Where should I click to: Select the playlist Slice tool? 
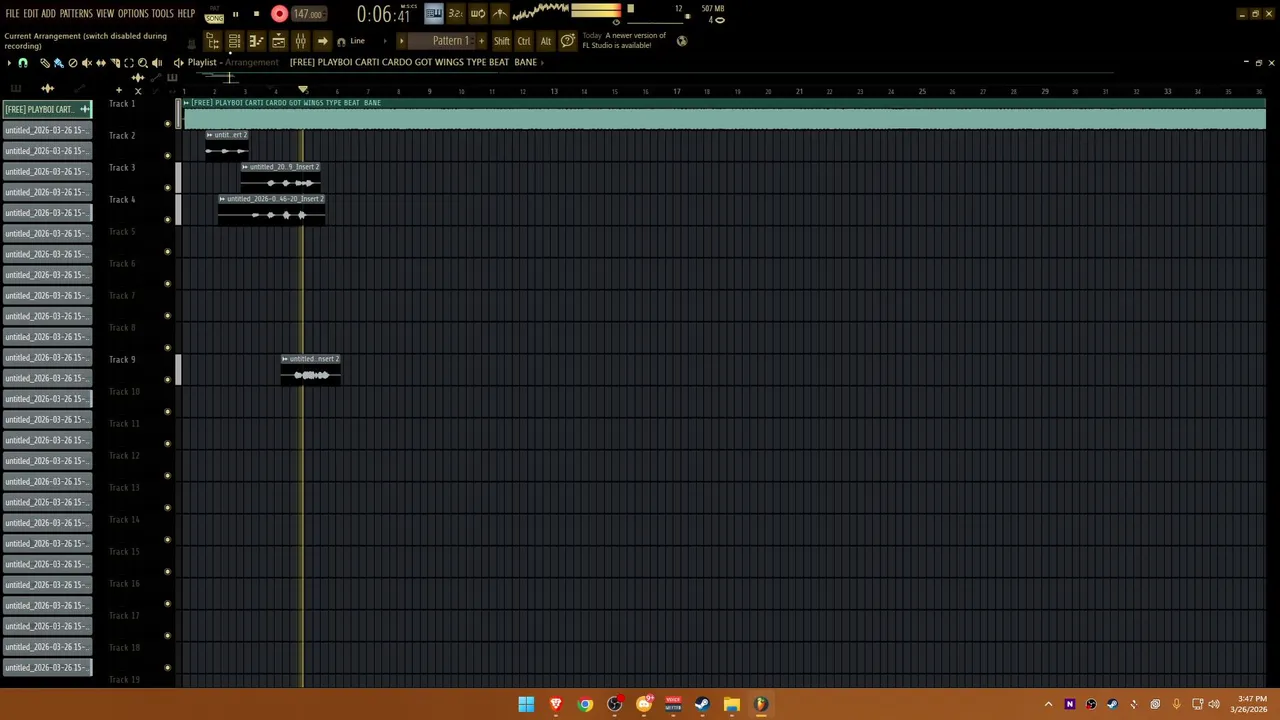(x=114, y=63)
